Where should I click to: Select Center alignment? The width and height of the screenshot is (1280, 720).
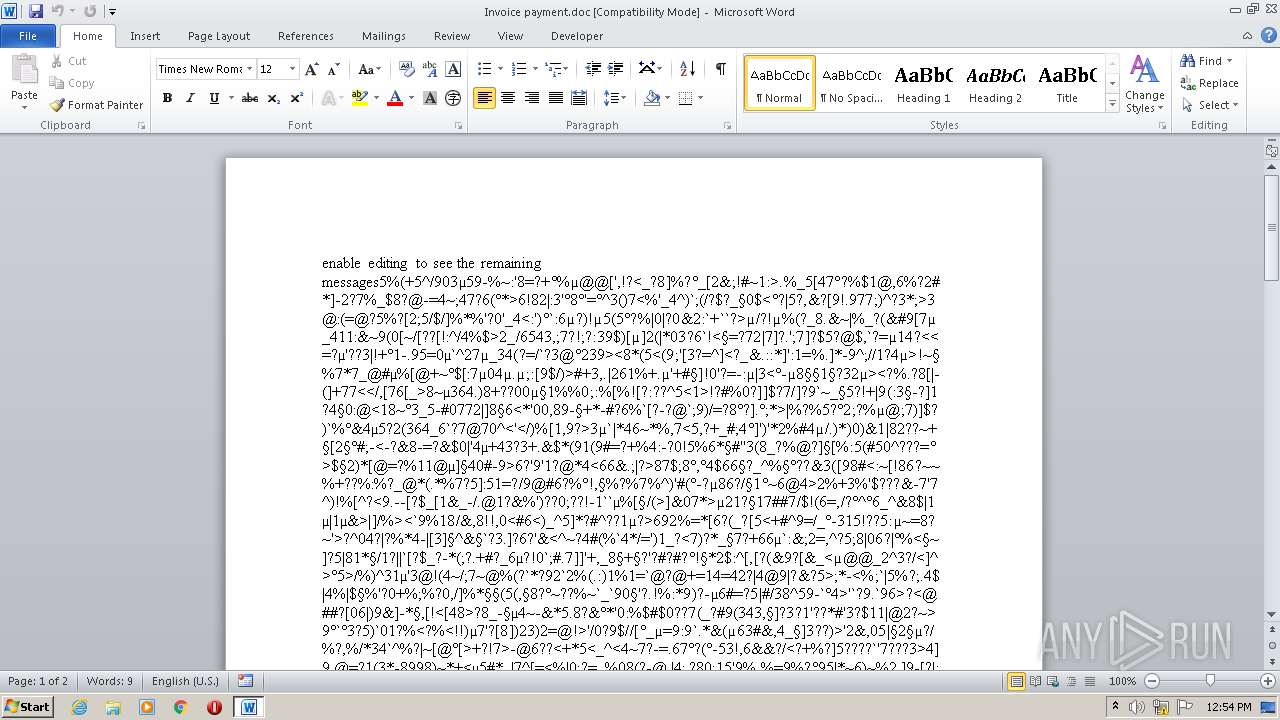coord(508,98)
